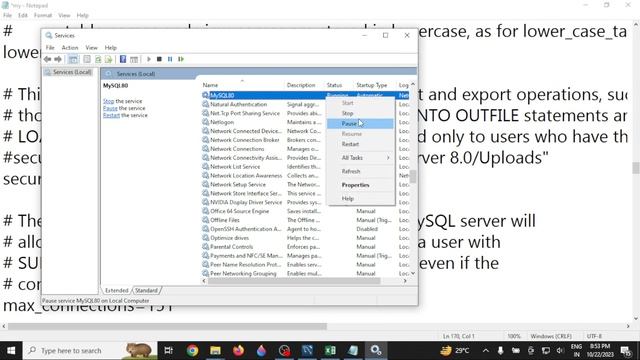Click the gear icon beside Netlogon

pos(205,122)
